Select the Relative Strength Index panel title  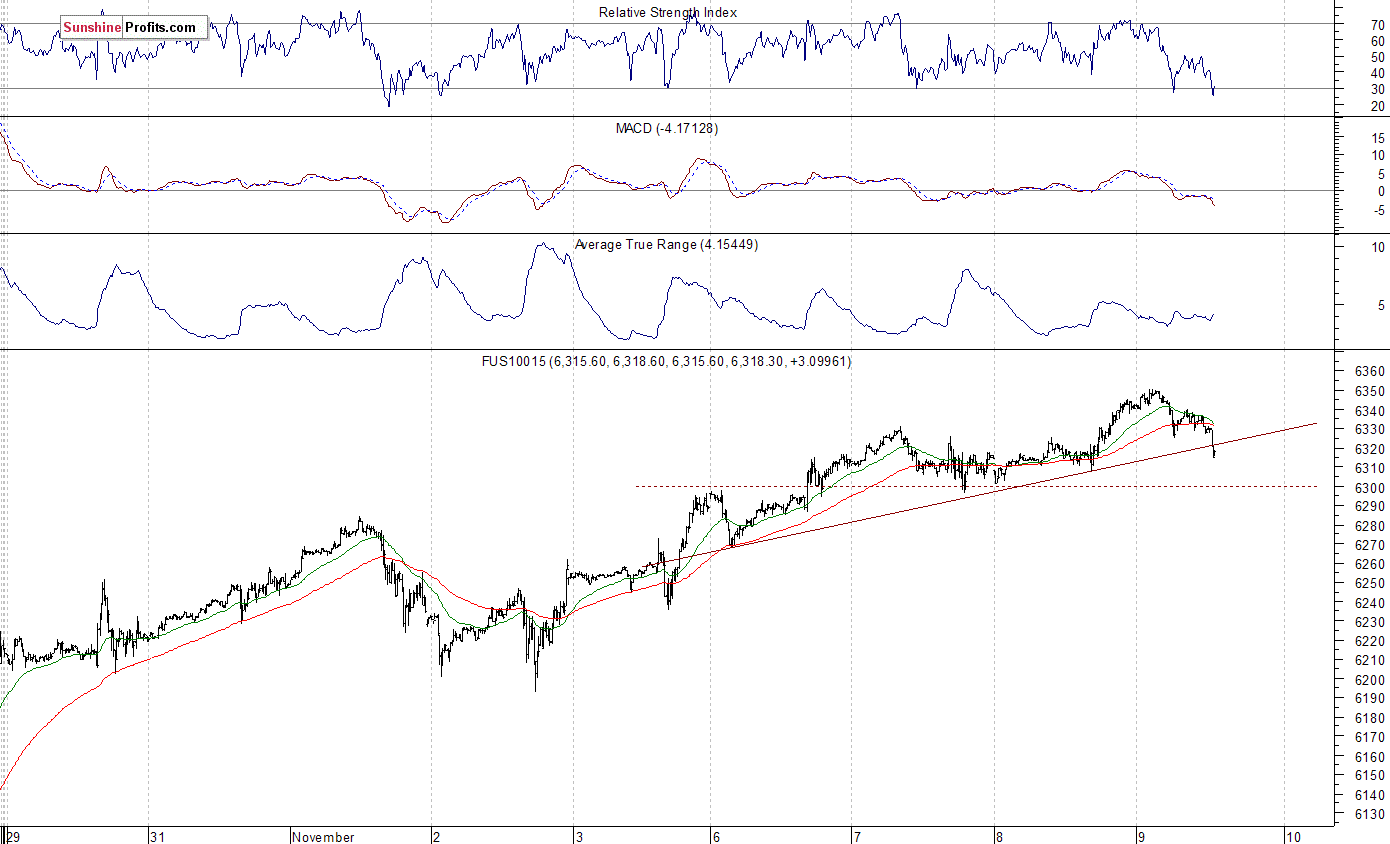(668, 13)
